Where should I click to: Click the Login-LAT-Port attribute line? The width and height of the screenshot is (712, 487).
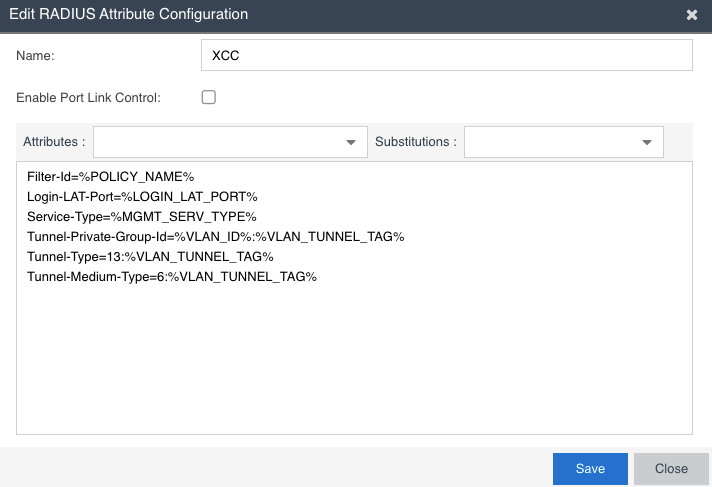[142, 196]
